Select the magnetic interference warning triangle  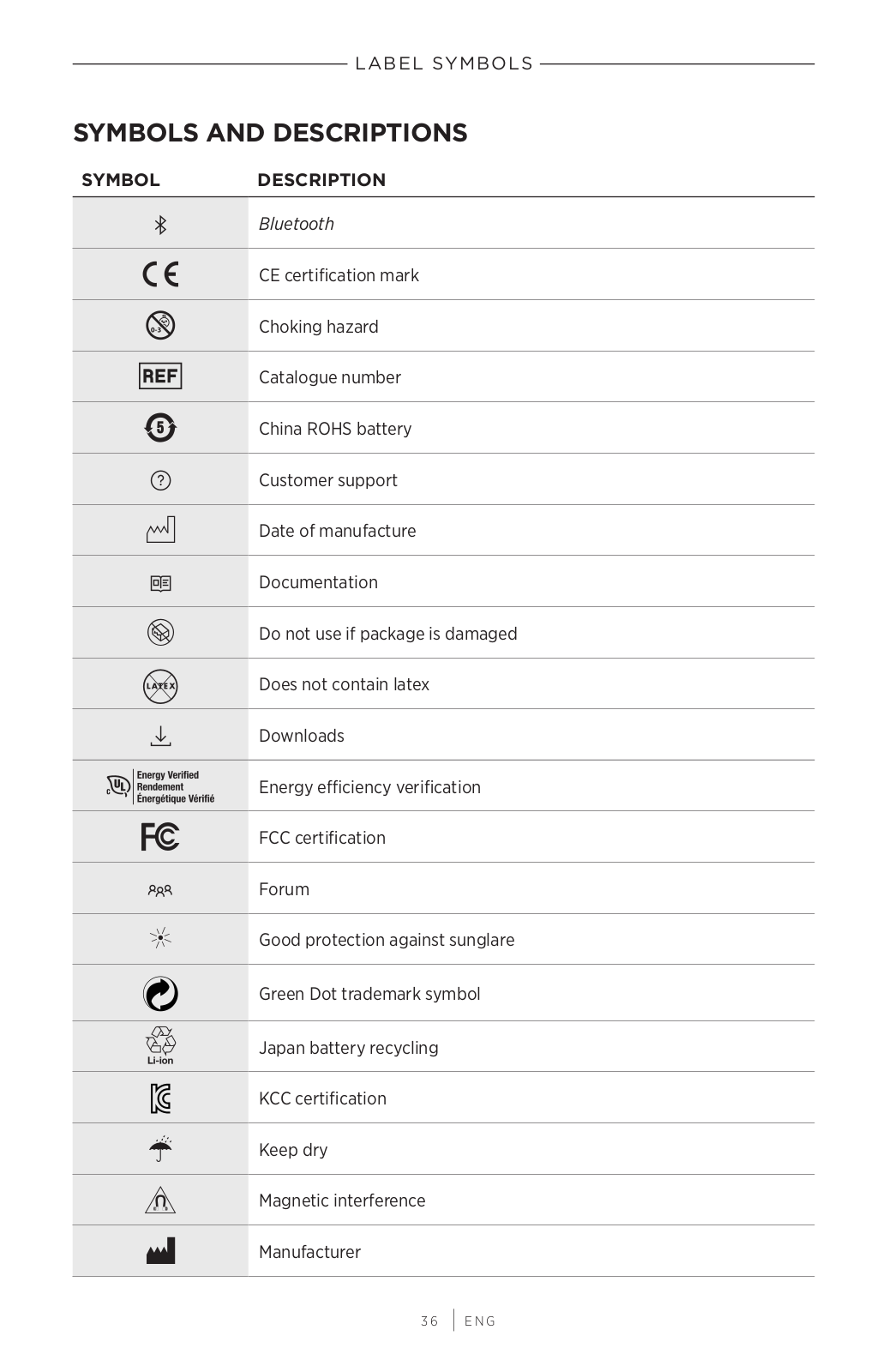pyautogui.click(x=160, y=1200)
